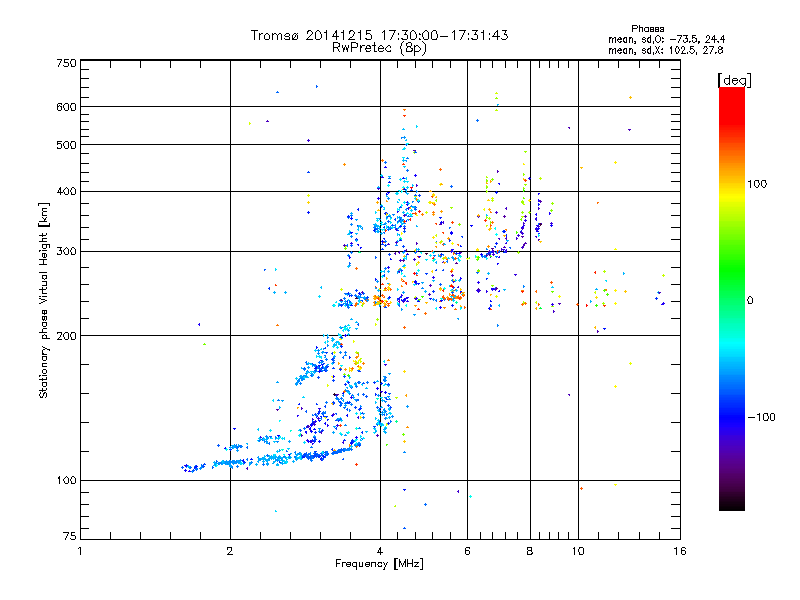800x600 pixels.
Task: Click the y-axis tick label '600'
Action: [x=66, y=107]
